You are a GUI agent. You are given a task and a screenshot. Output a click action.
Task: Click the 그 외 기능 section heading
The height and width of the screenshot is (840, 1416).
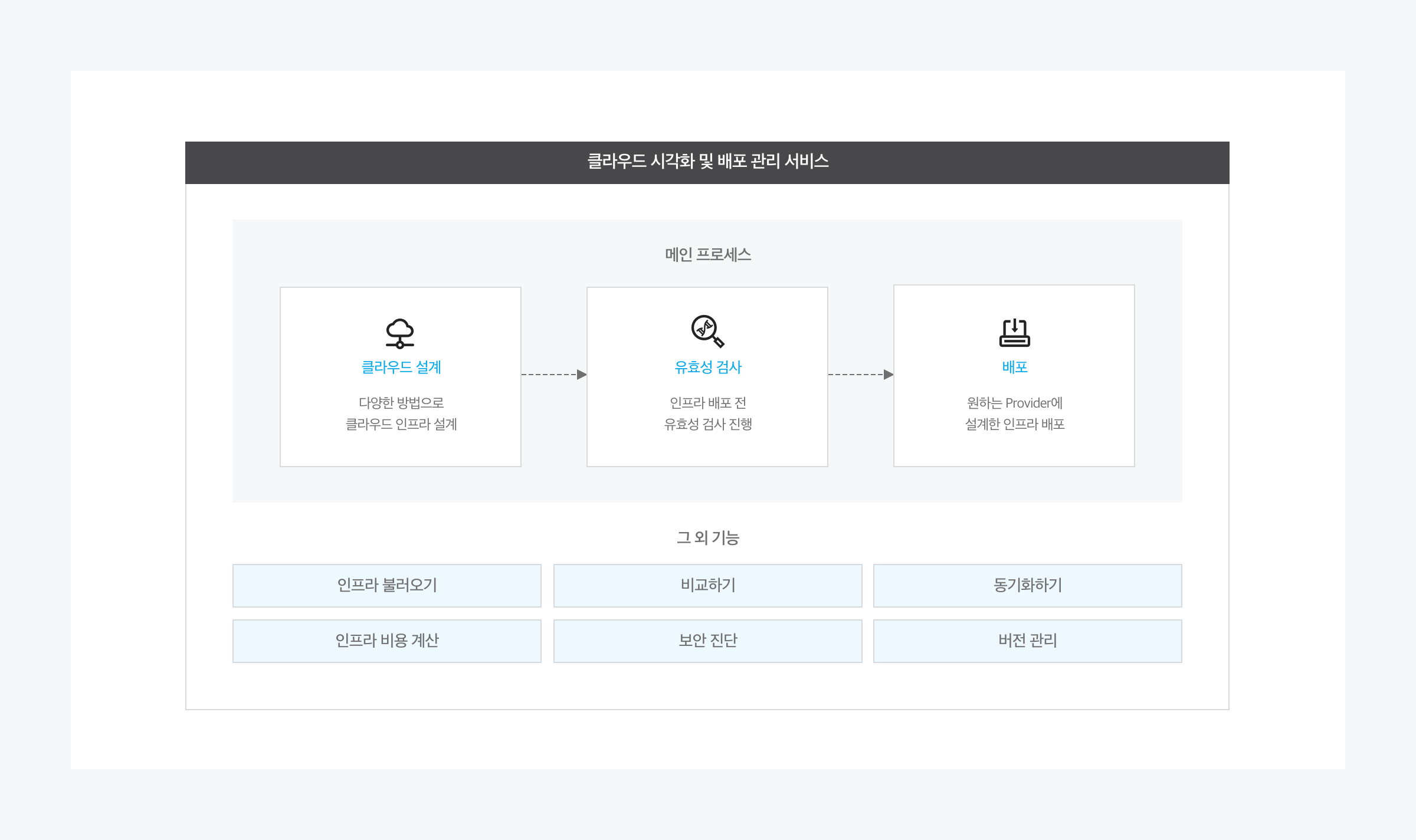[707, 537]
